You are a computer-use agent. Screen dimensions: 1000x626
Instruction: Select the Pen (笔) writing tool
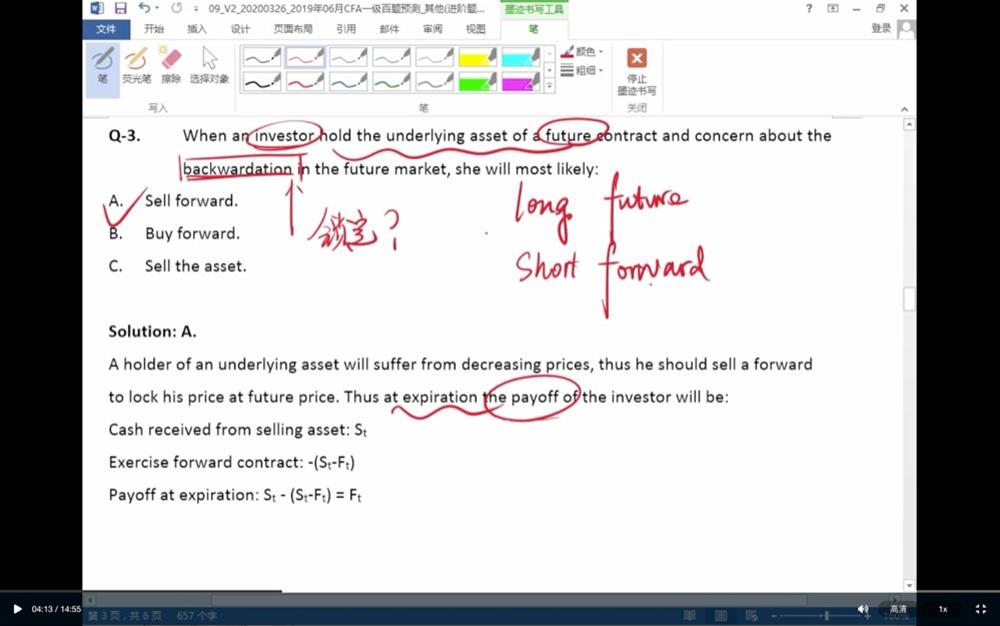point(102,66)
